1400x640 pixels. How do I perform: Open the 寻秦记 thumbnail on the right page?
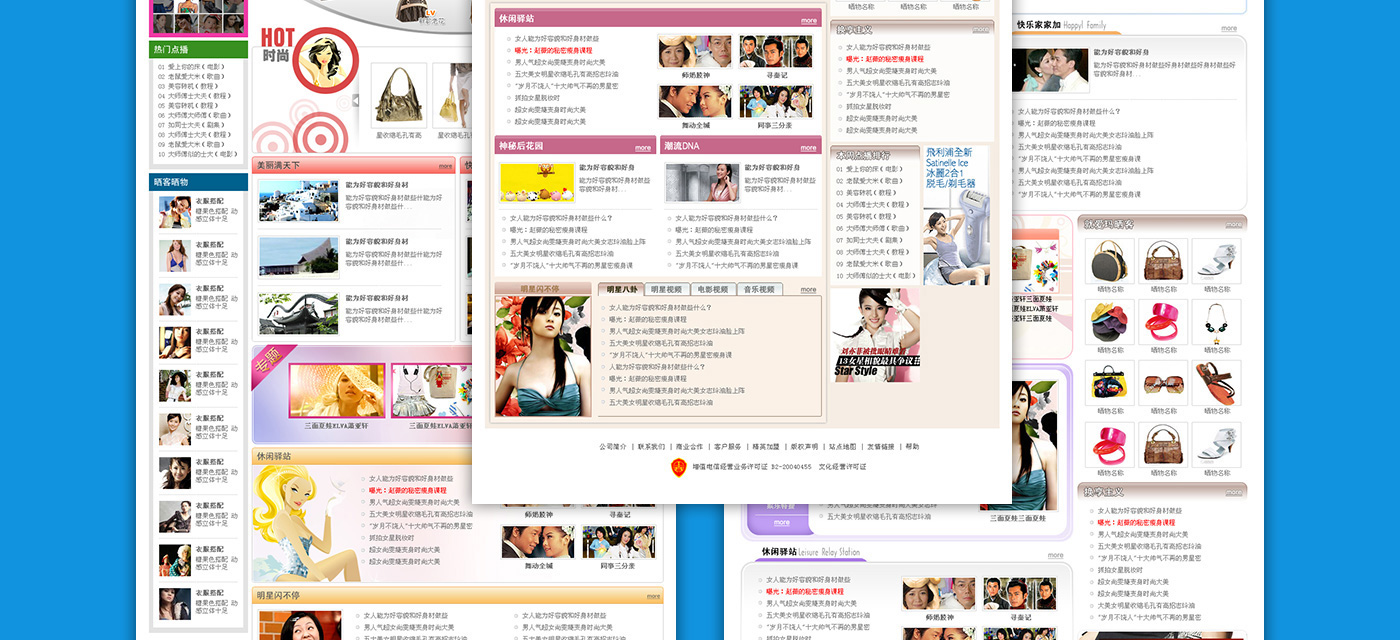coord(1020,594)
